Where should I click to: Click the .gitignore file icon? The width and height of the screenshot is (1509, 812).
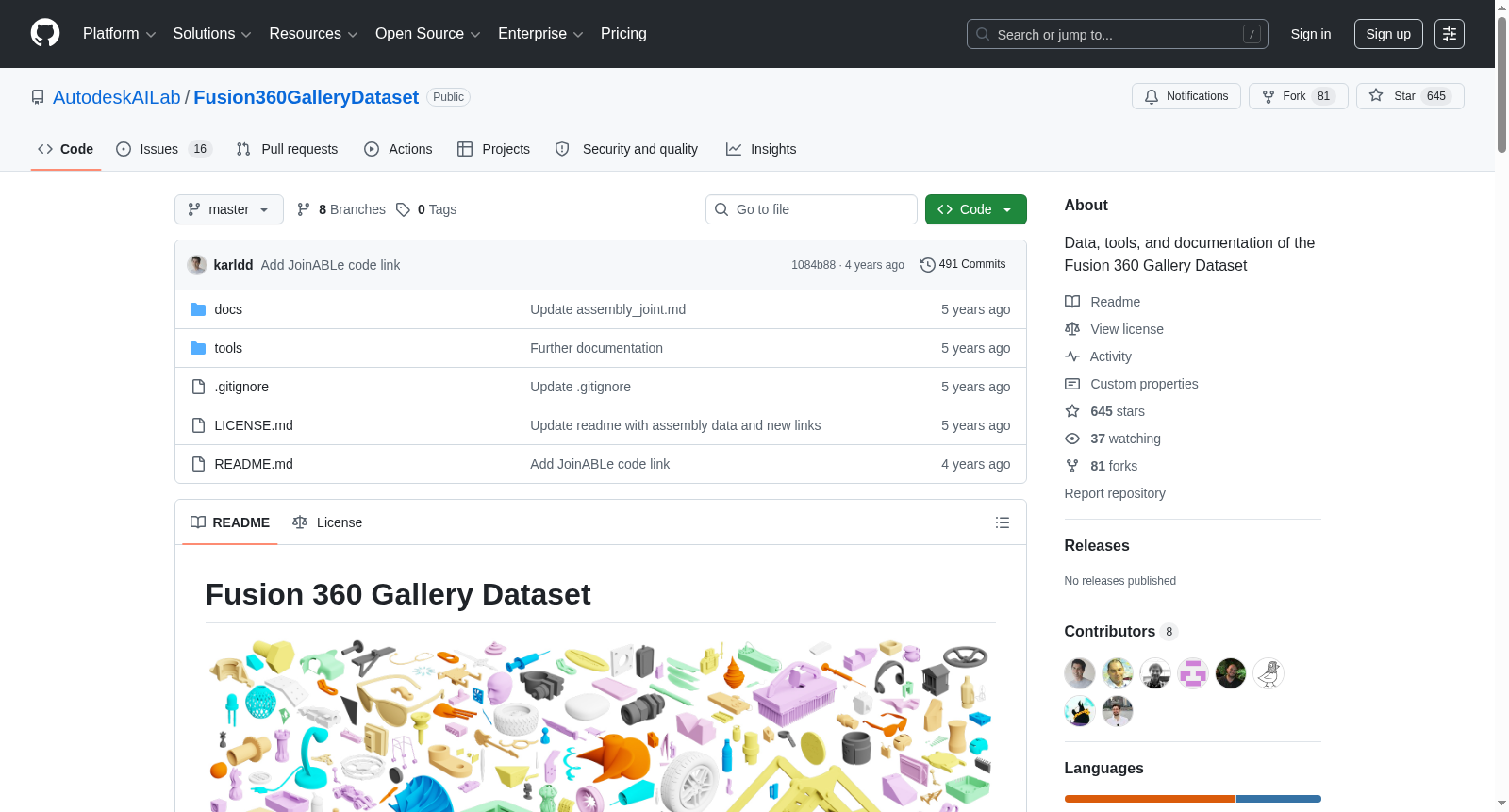[x=198, y=387]
